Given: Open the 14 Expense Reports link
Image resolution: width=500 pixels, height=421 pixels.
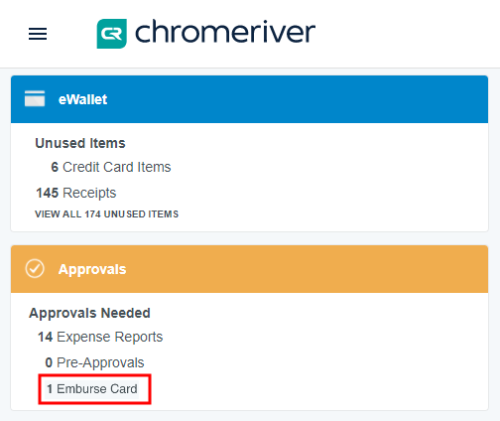Looking at the screenshot, I should 100,337.
